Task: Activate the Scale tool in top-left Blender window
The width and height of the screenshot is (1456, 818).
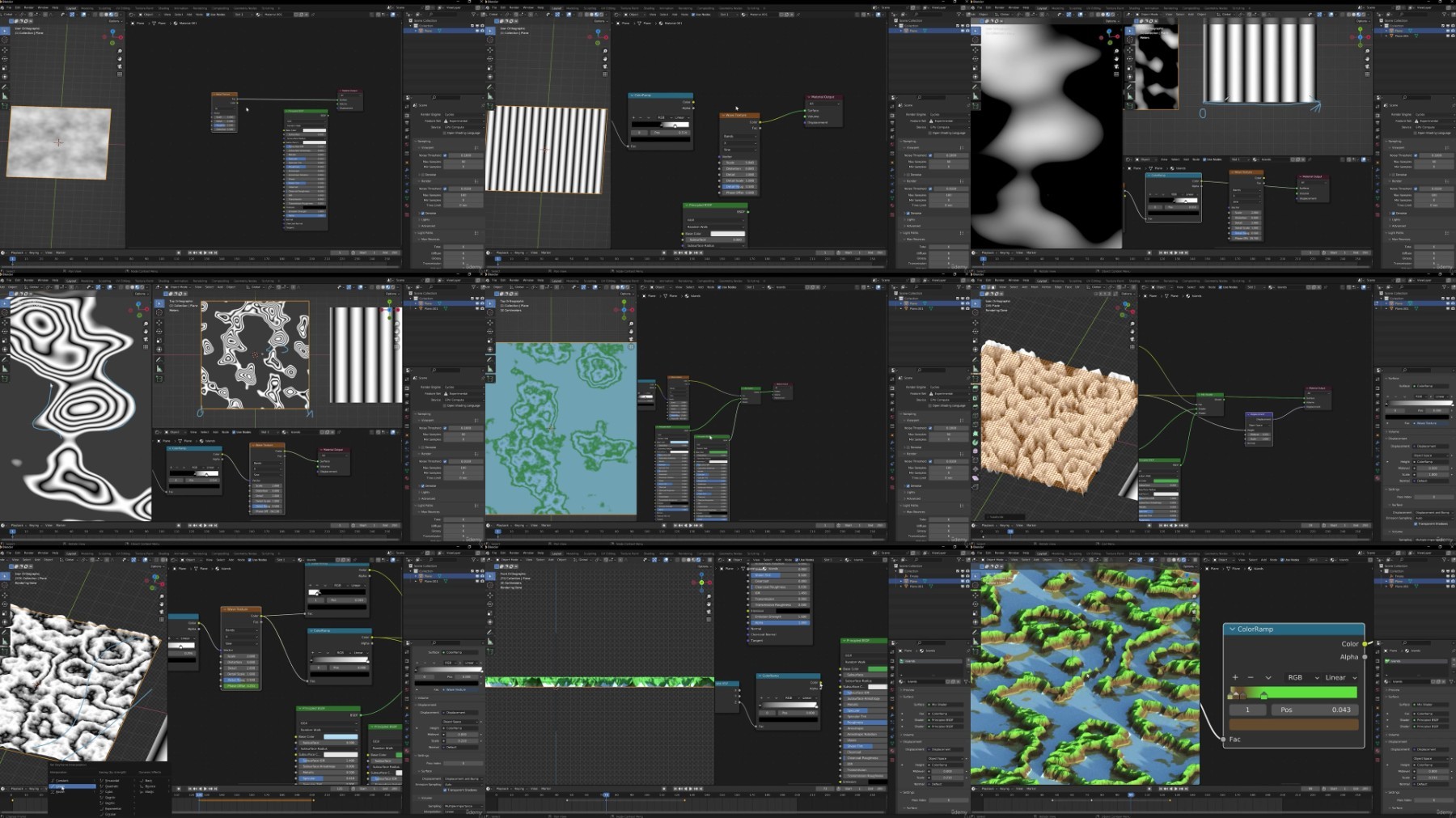Action: point(5,68)
